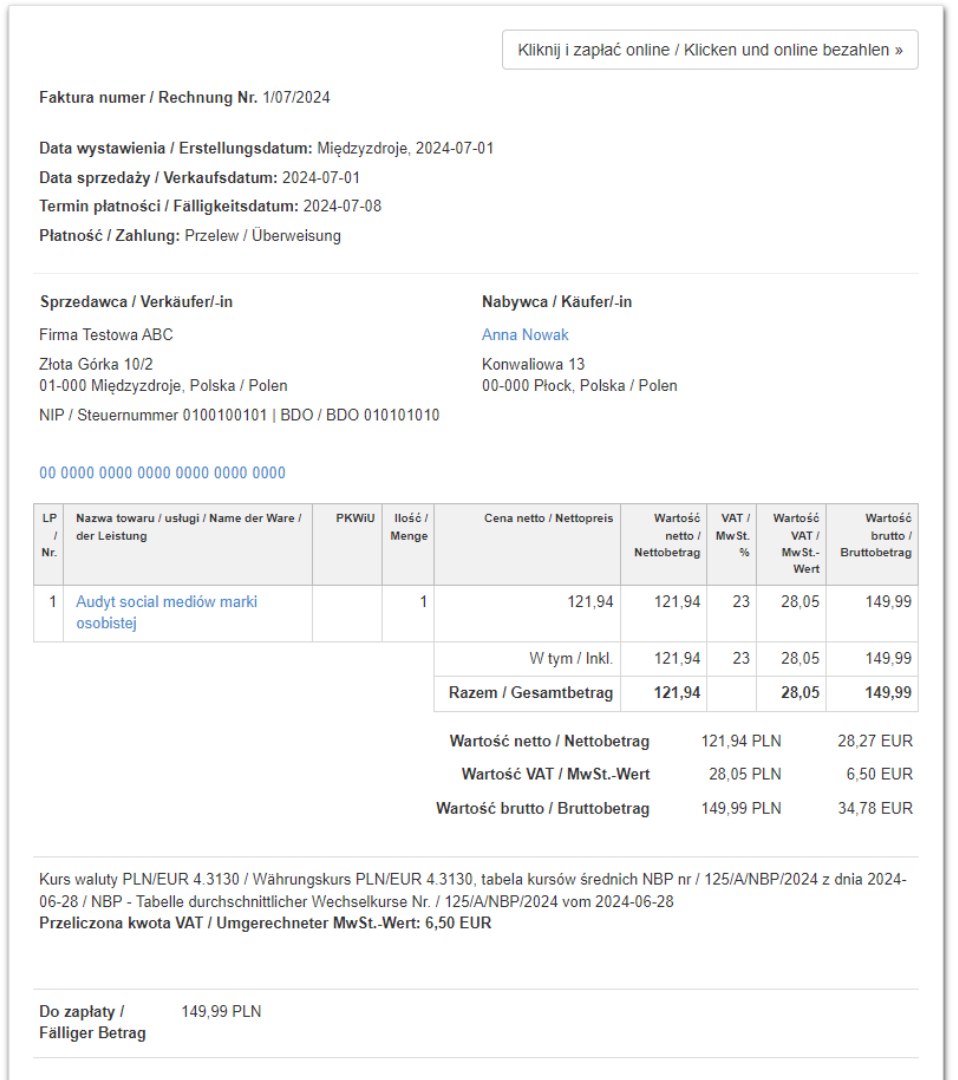Click seller city line '01-000 Międzyzdroje, Polska / Polen'
Screen dimensions: 958x1080
163,386
